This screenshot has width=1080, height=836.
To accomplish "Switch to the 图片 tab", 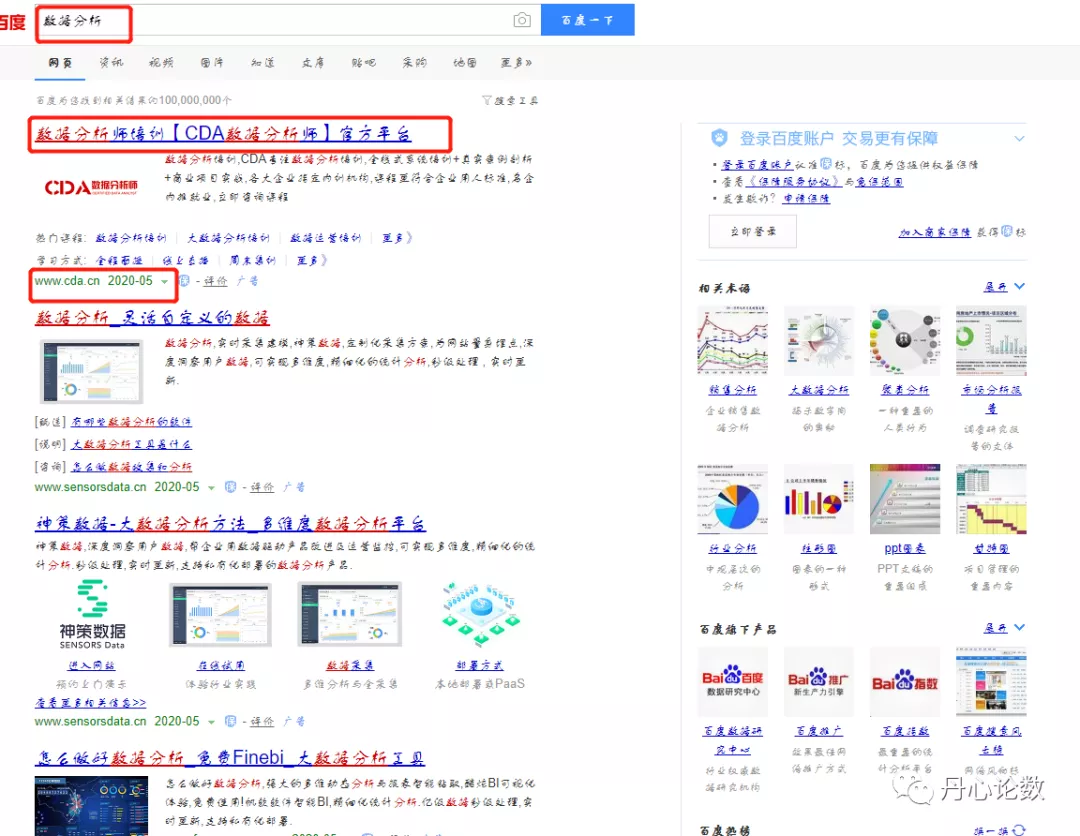I will tap(212, 63).
